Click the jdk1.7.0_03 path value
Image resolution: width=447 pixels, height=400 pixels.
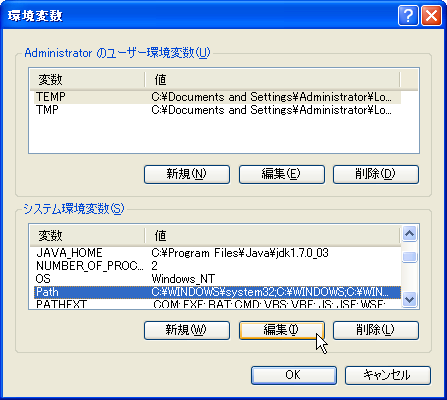[240, 253]
